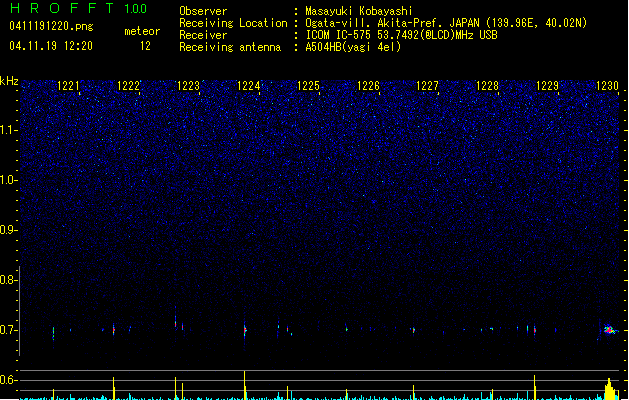Select the observer name Masayuki Kobayashi

(x=359, y=11)
